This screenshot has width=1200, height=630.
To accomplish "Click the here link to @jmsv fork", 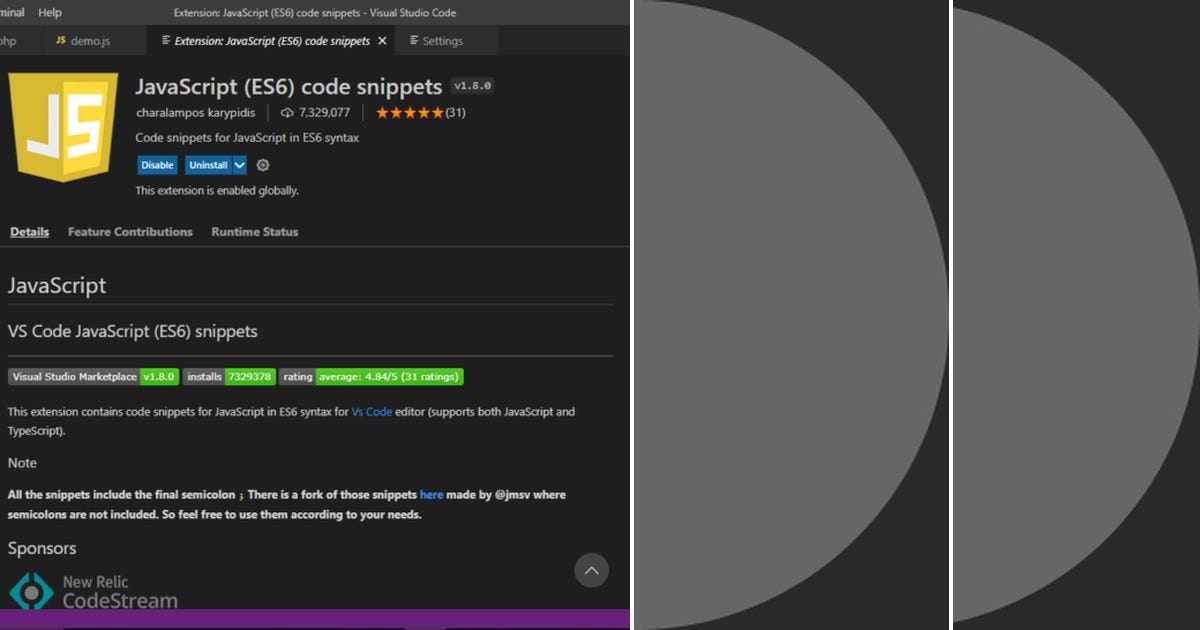I will [431, 494].
